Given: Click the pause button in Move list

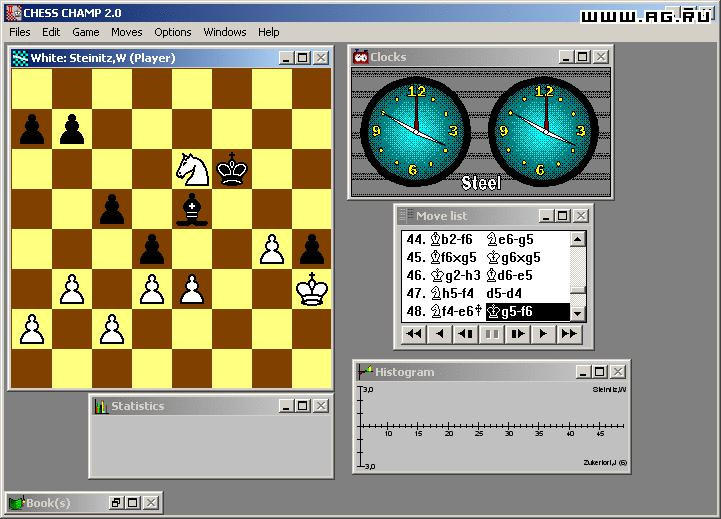Looking at the screenshot, I should 492,334.
